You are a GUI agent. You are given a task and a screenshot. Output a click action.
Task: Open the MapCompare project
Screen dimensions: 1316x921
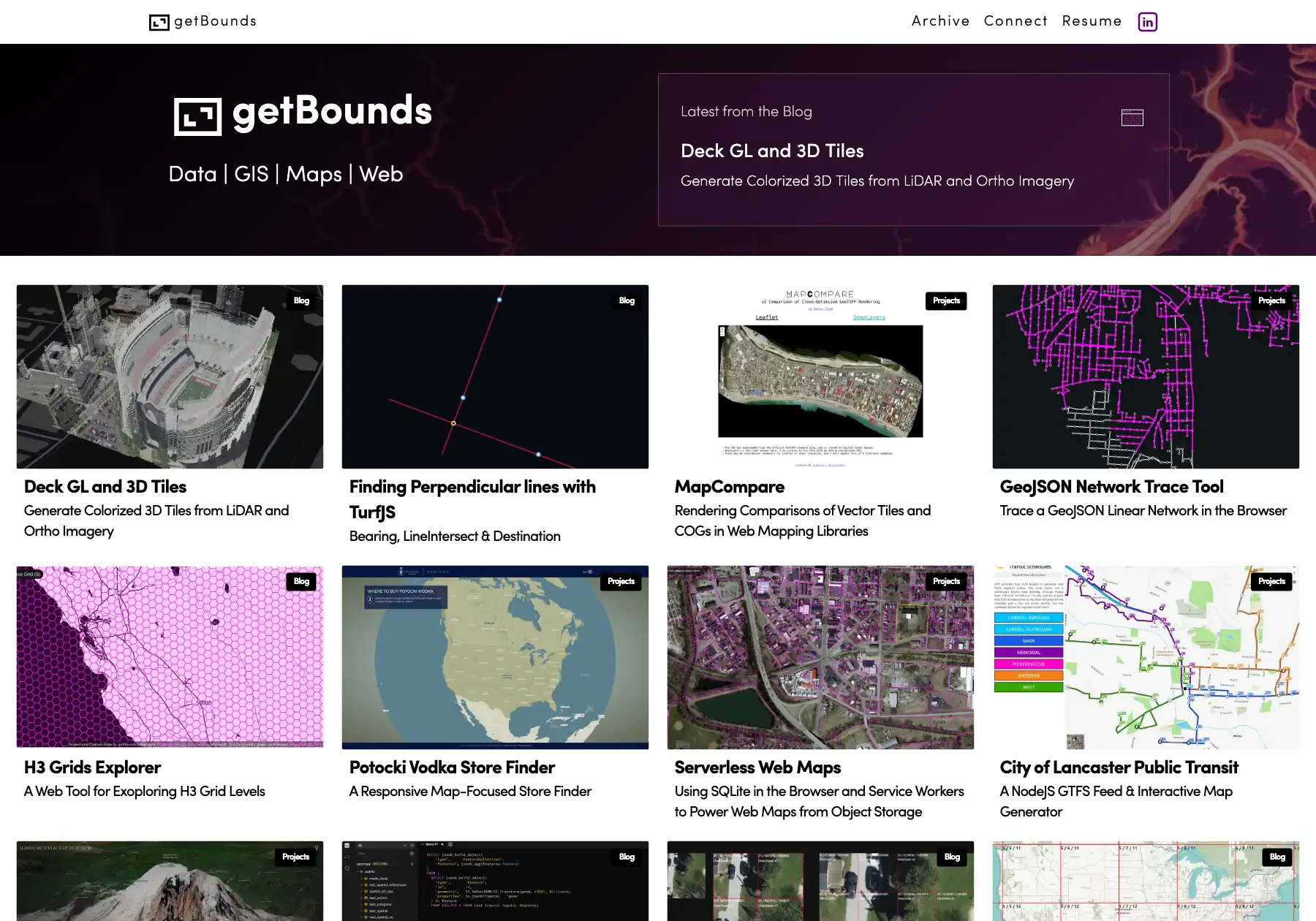(729, 487)
